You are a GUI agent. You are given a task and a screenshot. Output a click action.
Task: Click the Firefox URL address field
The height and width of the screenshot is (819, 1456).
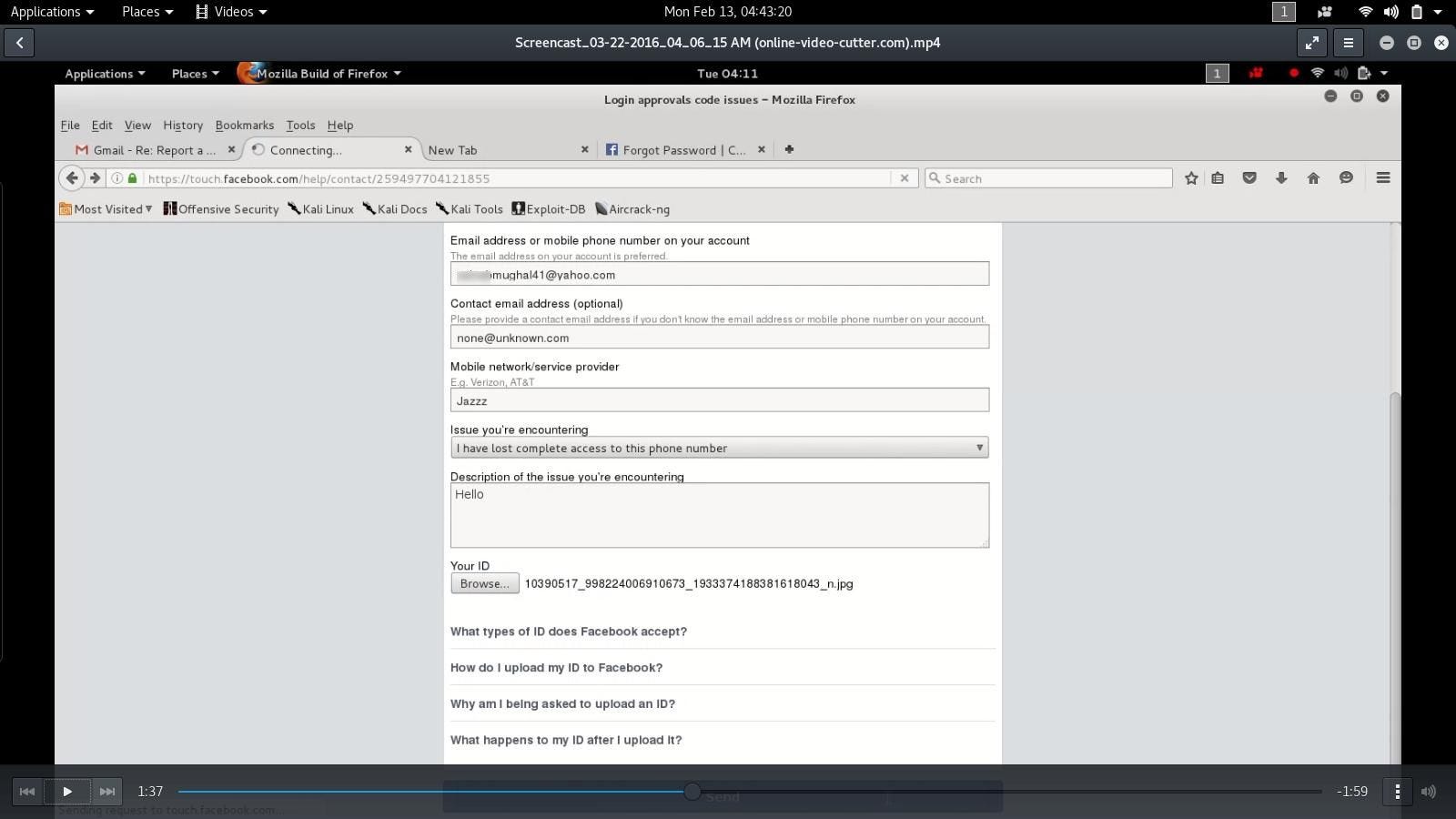(x=514, y=178)
